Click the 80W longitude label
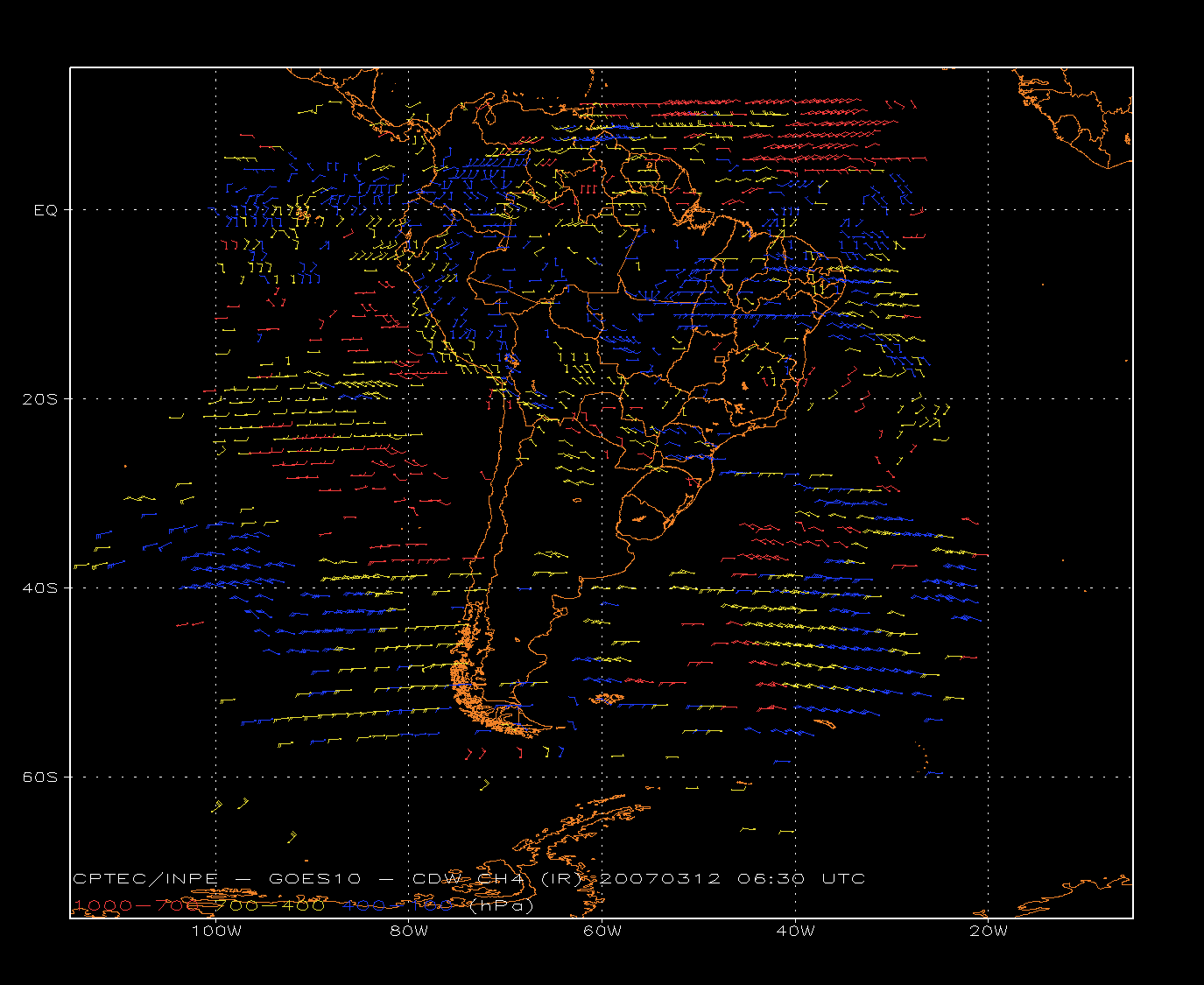1204x985 pixels. point(409,931)
